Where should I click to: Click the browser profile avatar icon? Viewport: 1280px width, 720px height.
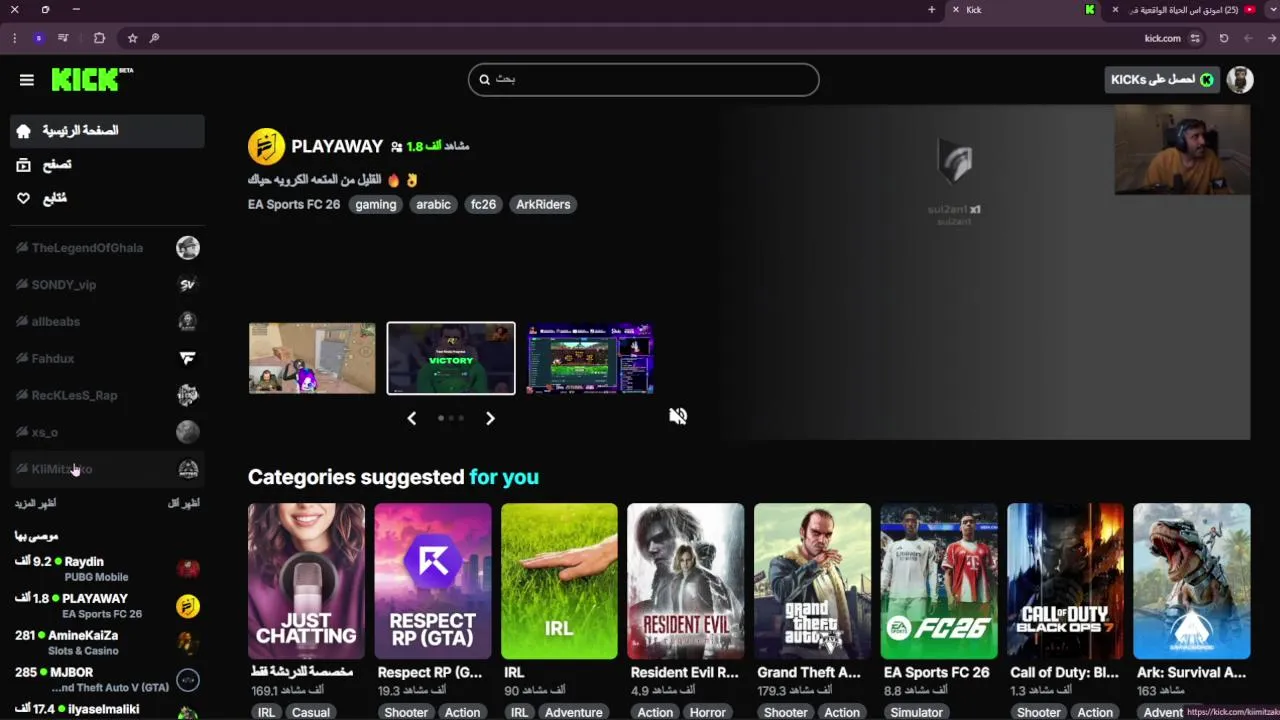[x=38, y=38]
